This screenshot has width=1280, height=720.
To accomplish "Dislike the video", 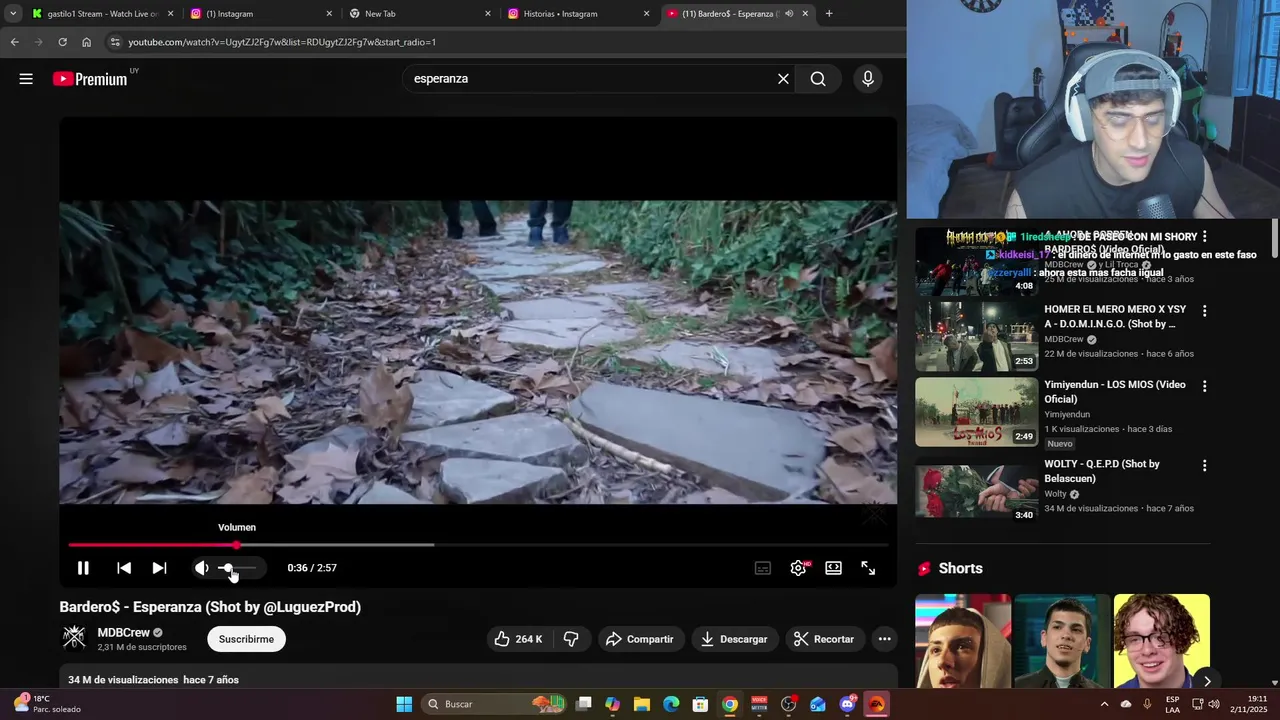I will (x=571, y=639).
